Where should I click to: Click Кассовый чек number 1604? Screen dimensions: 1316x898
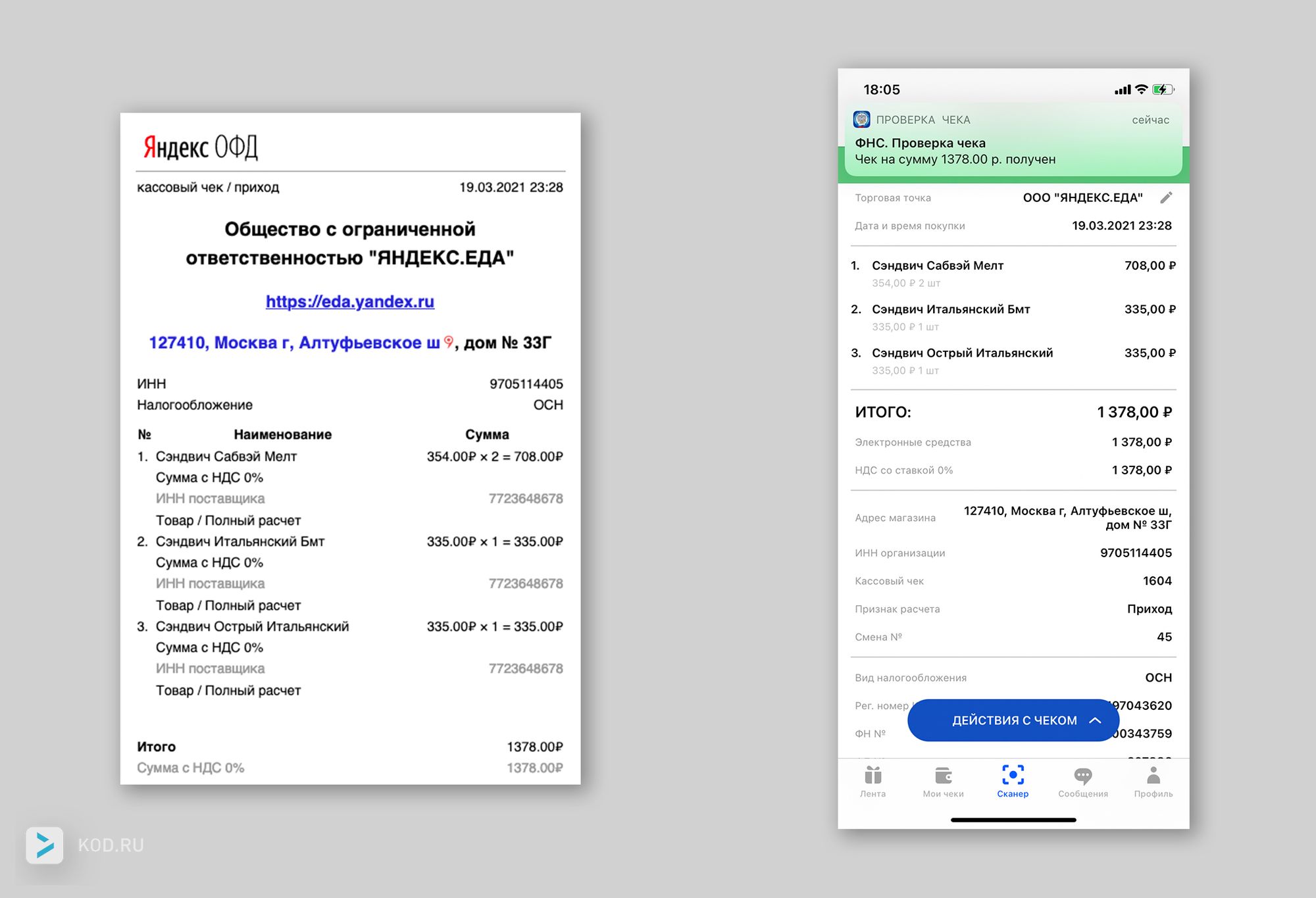1157,581
